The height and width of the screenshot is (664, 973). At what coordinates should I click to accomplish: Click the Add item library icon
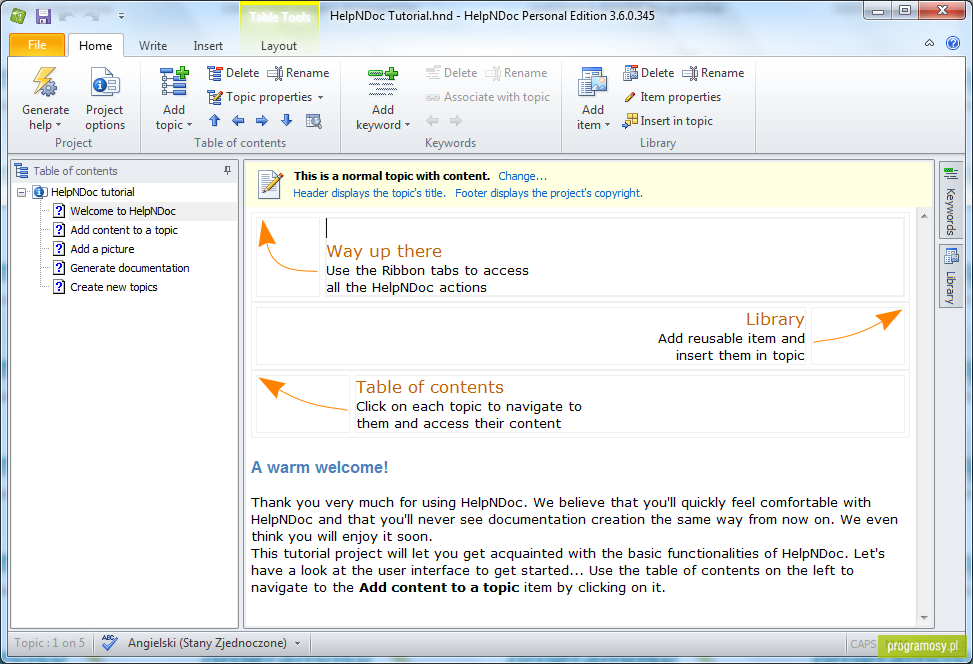tap(593, 82)
